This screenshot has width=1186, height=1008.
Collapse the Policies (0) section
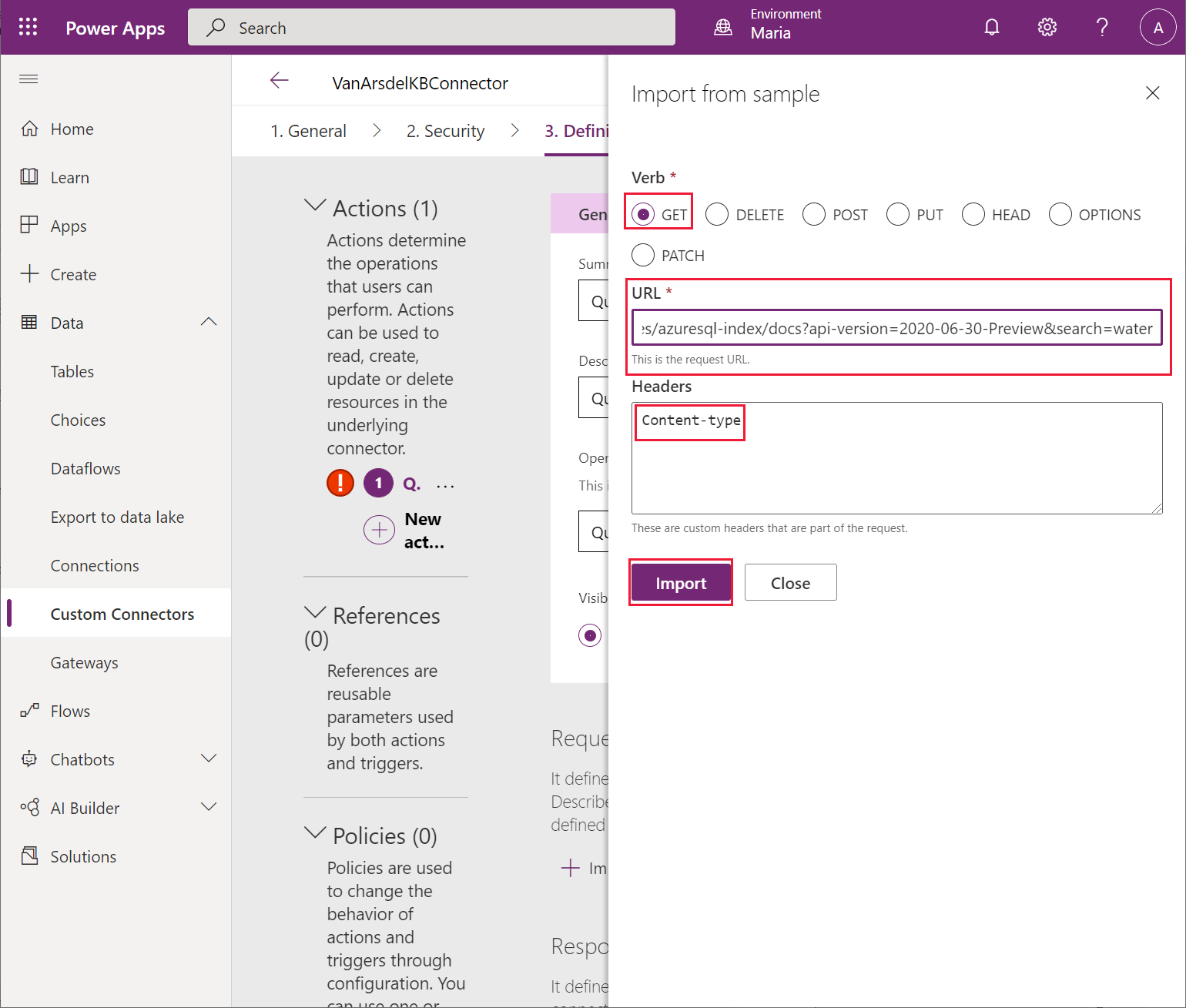click(x=315, y=833)
